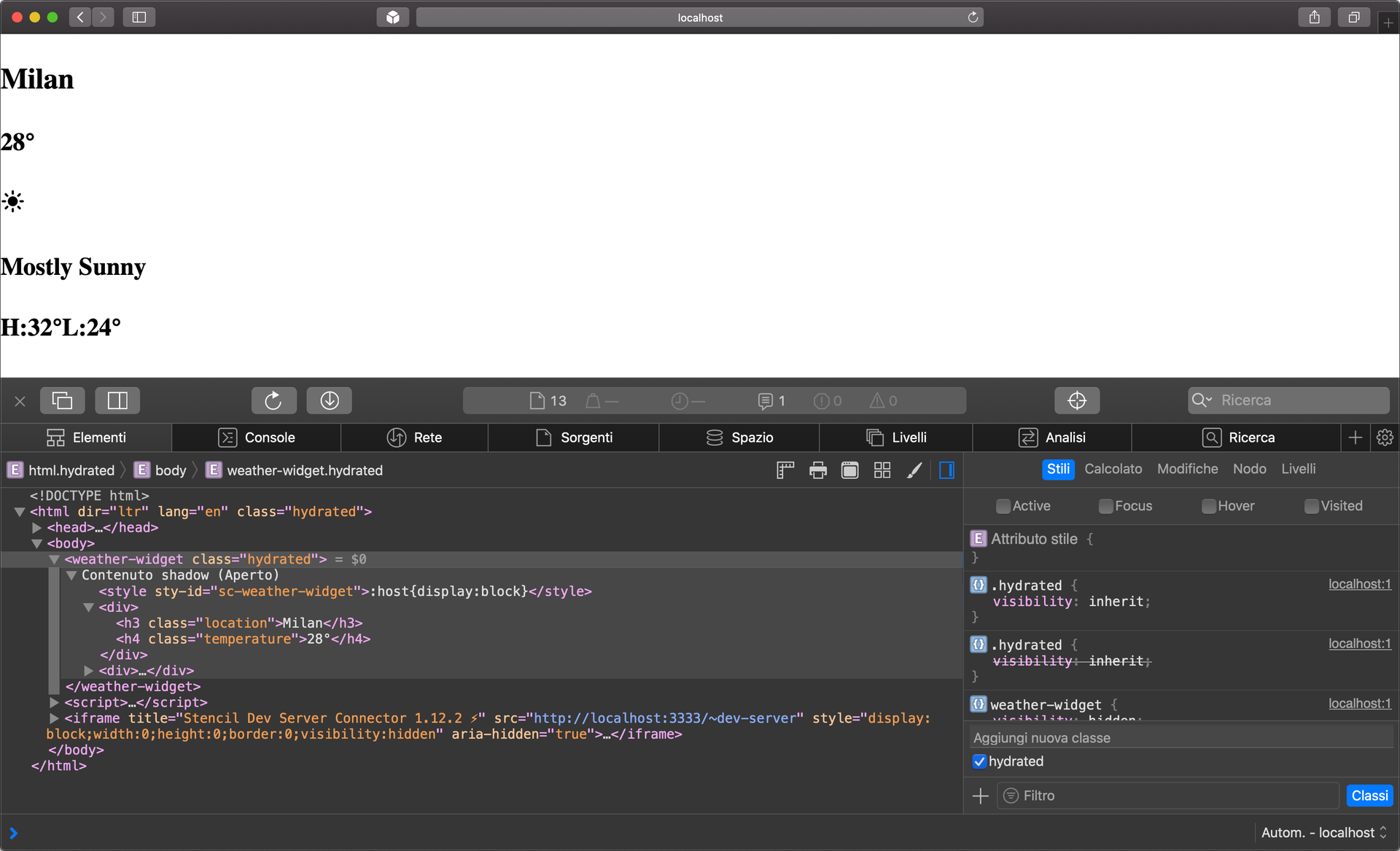Select Nodo sidebar tab

pos(1249,469)
